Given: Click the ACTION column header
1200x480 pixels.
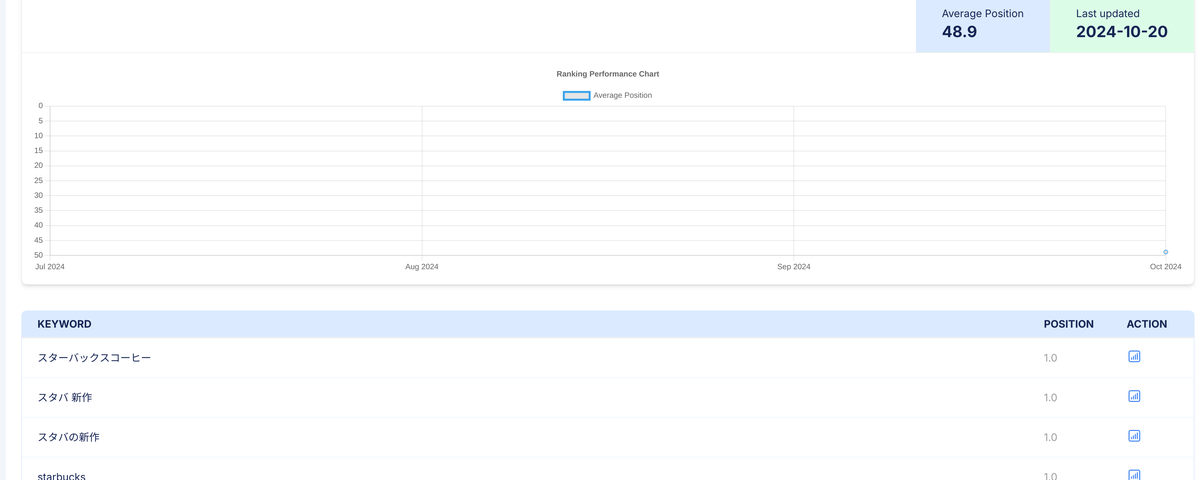Looking at the screenshot, I should coord(1146,324).
